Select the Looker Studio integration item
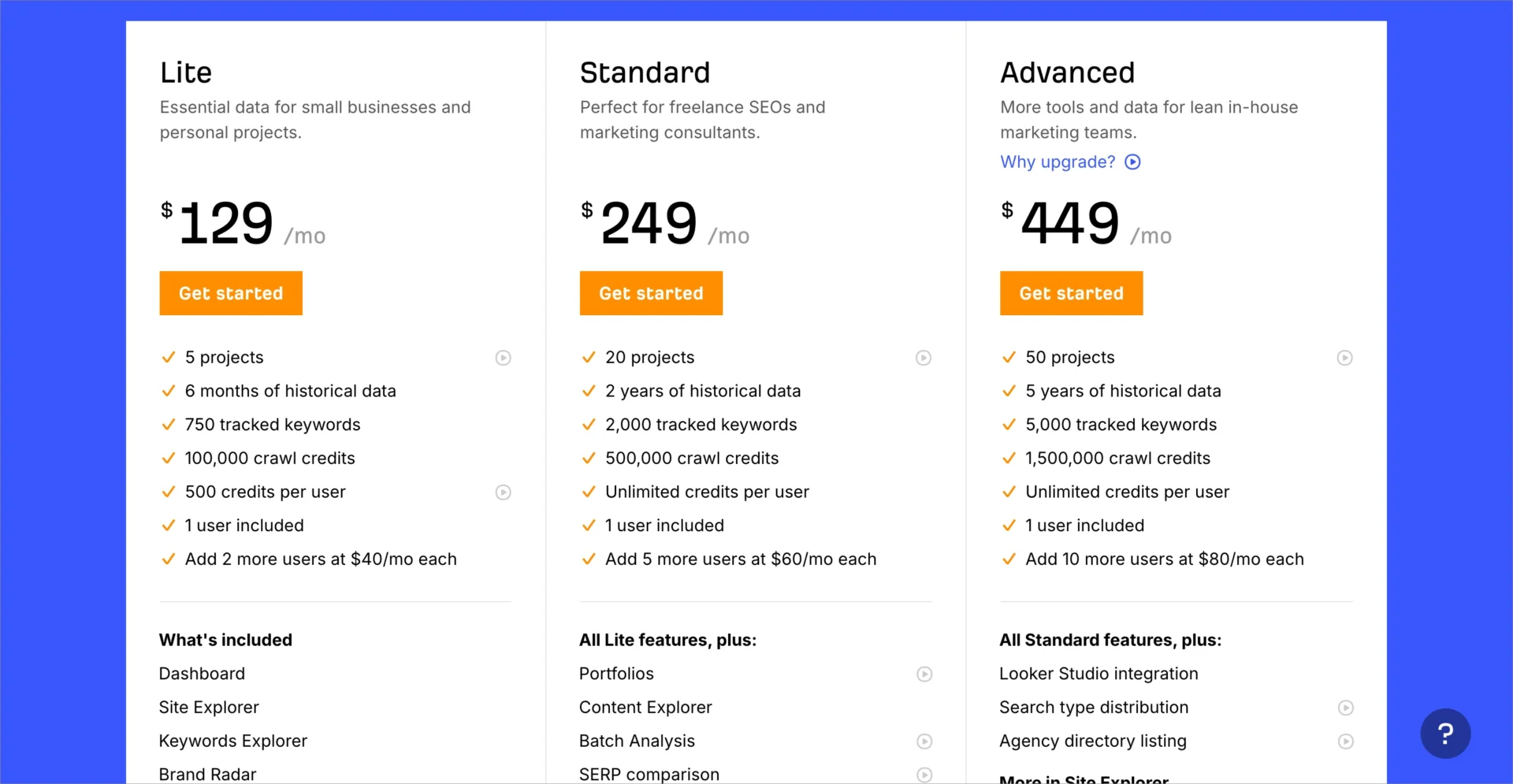This screenshot has width=1513, height=784. click(1099, 674)
